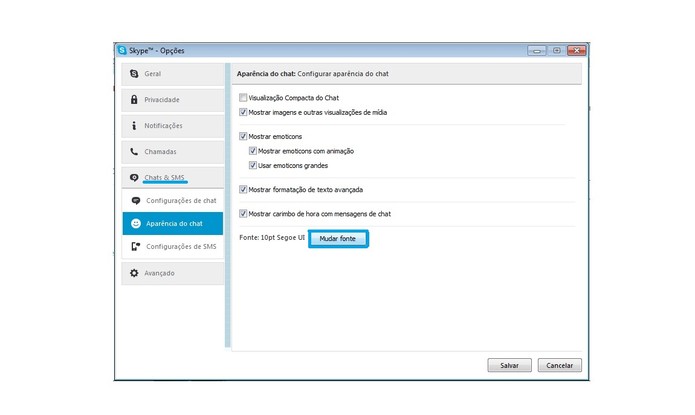Viewport: 695px width, 415px height.
Task: Toggle the Mostrar emoticons checkbox
Action: point(243,136)
